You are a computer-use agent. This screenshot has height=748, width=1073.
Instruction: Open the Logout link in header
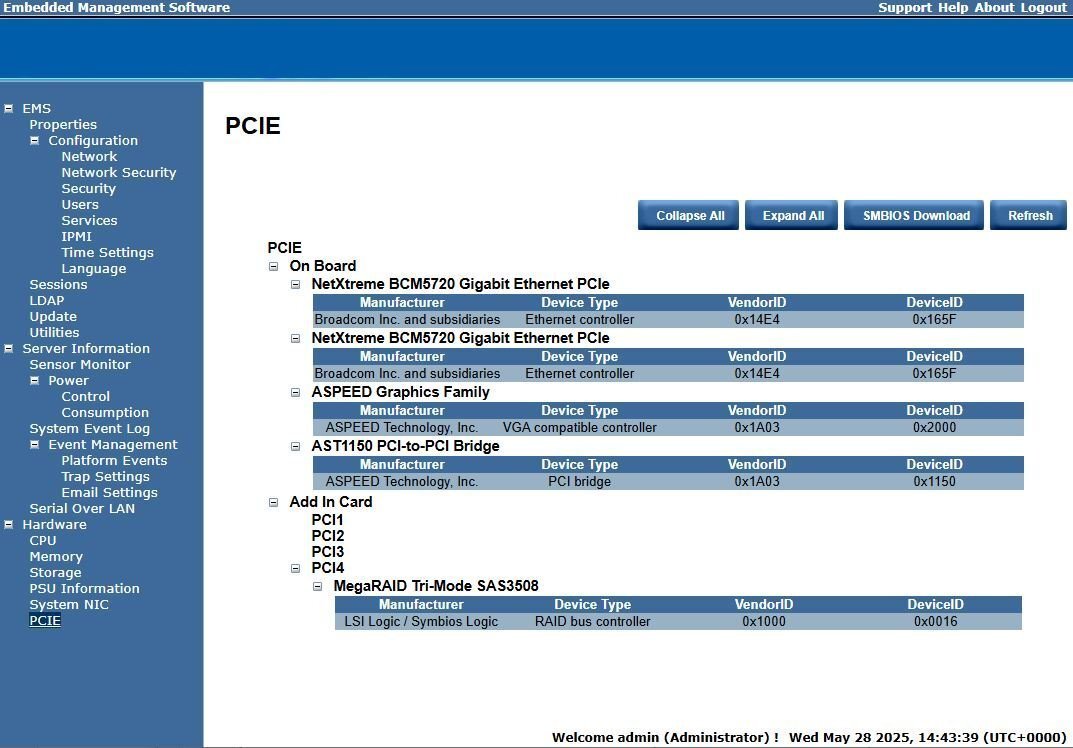(1044, 8)
